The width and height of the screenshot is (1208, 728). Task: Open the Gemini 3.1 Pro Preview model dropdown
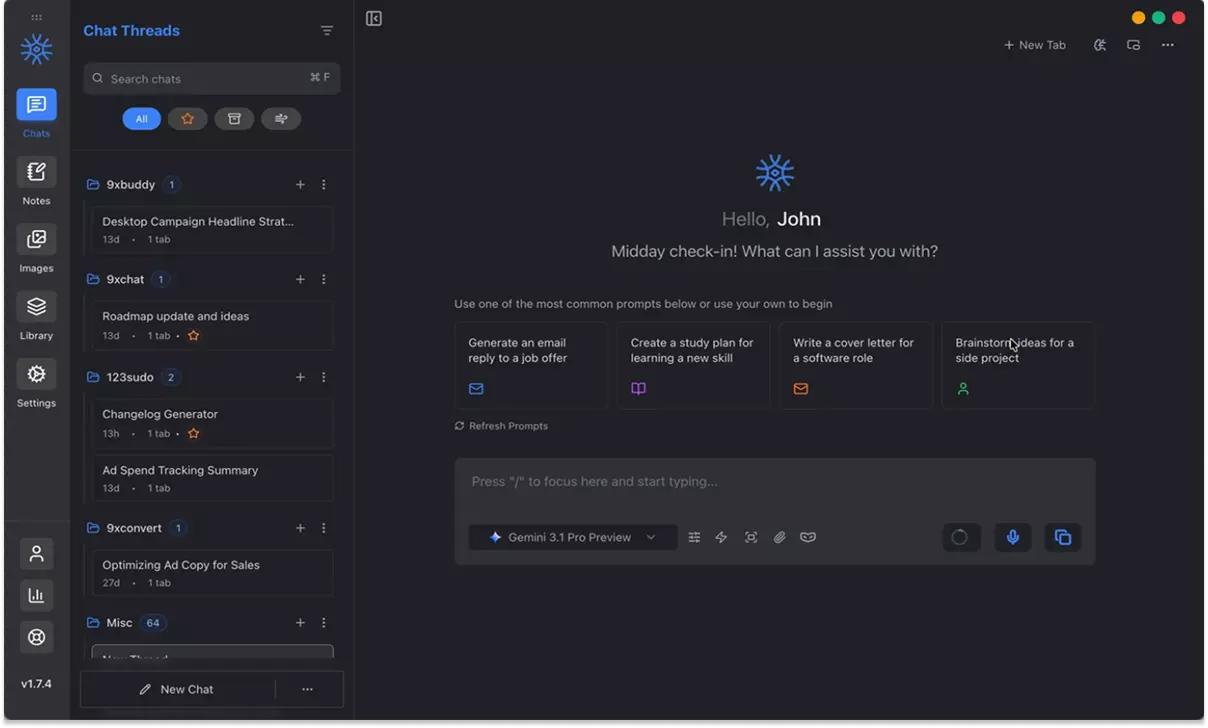(x=572, y=537)
